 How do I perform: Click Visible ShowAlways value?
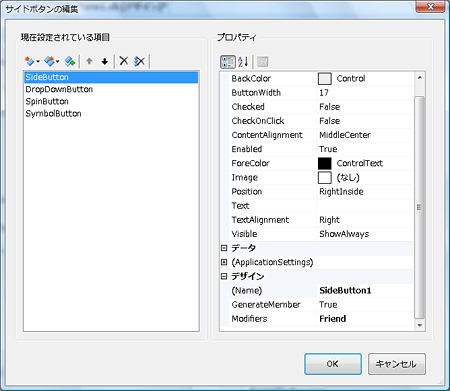click(x=365, y=234)
